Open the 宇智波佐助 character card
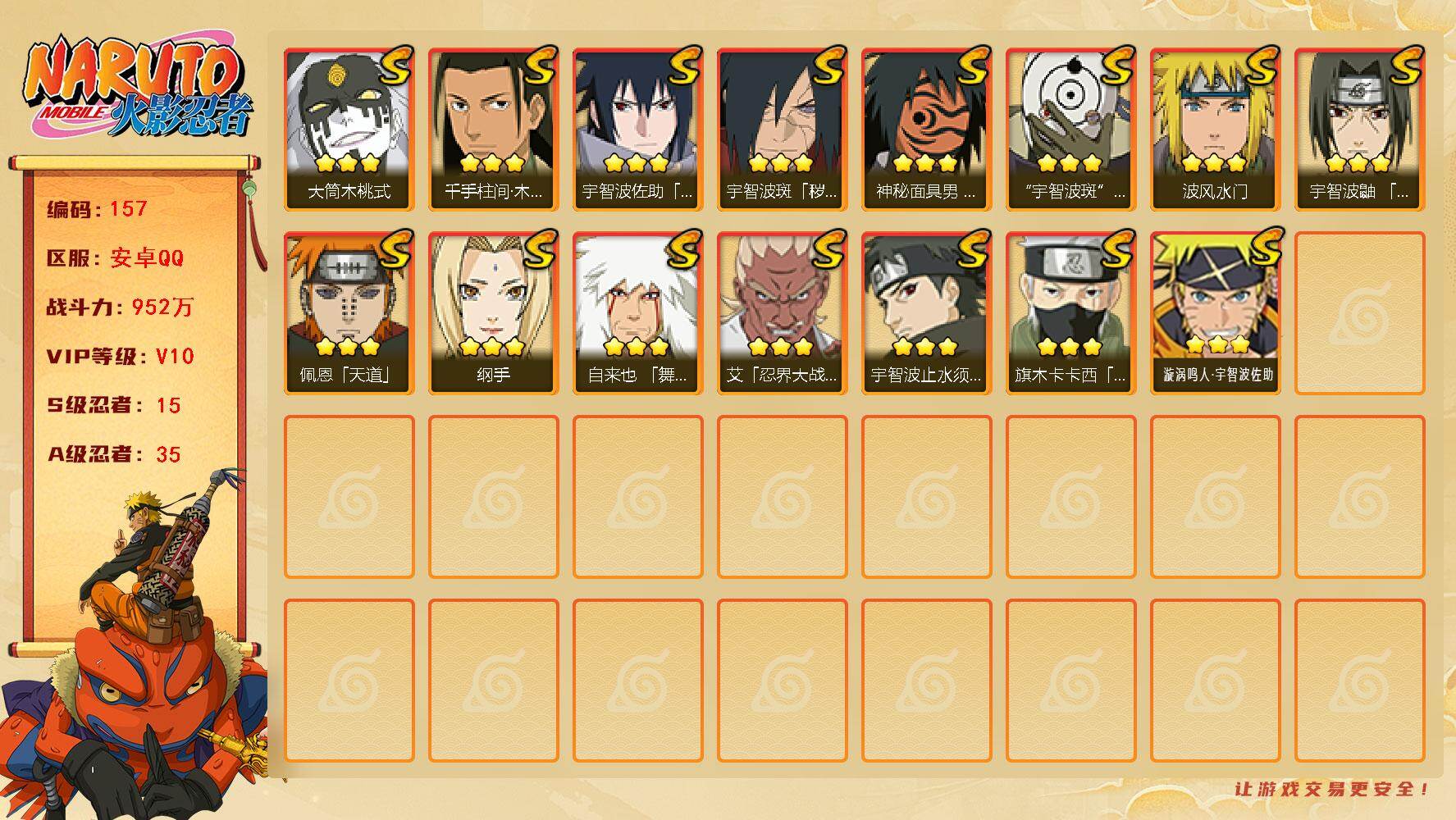This screenshot has width=1456, height=820. [637, 129]
